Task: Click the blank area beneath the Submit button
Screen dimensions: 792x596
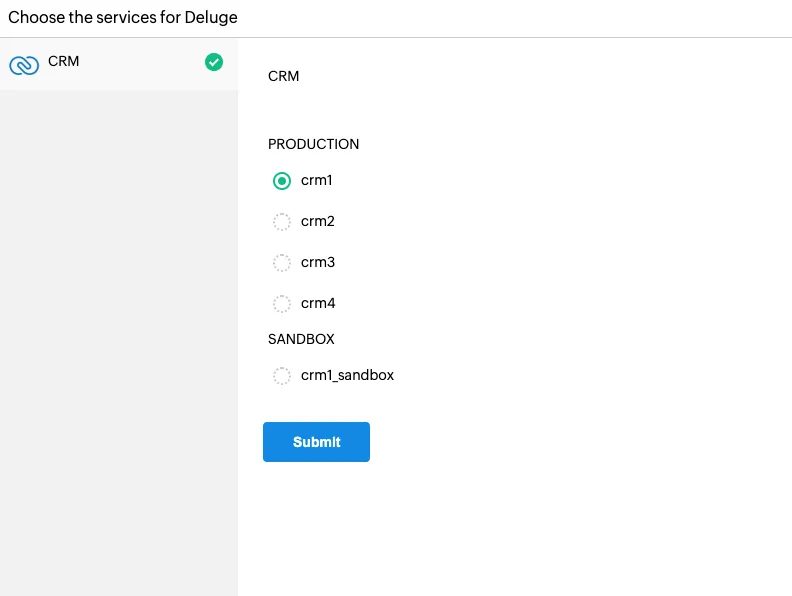Action: (515, 529)
